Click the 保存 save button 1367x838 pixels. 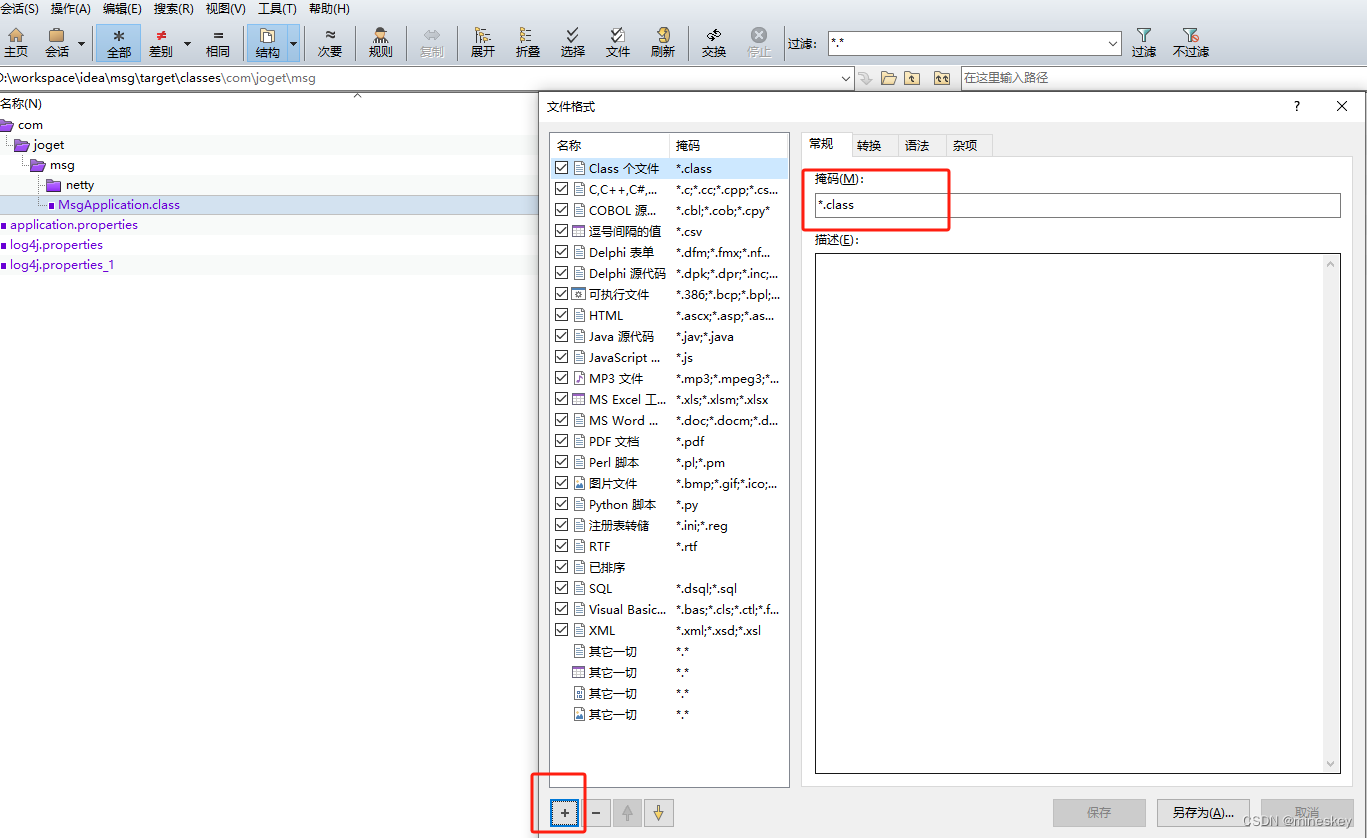point(1099,812)
